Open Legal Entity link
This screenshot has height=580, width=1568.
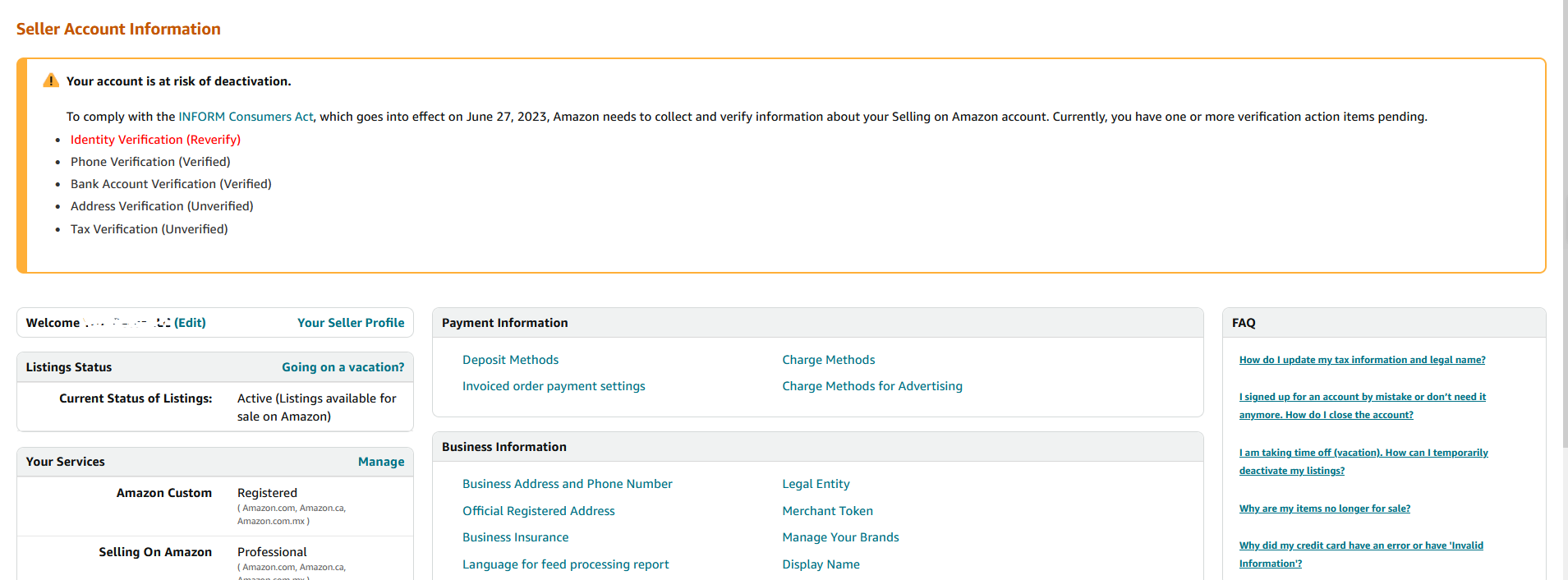point(816,484)
